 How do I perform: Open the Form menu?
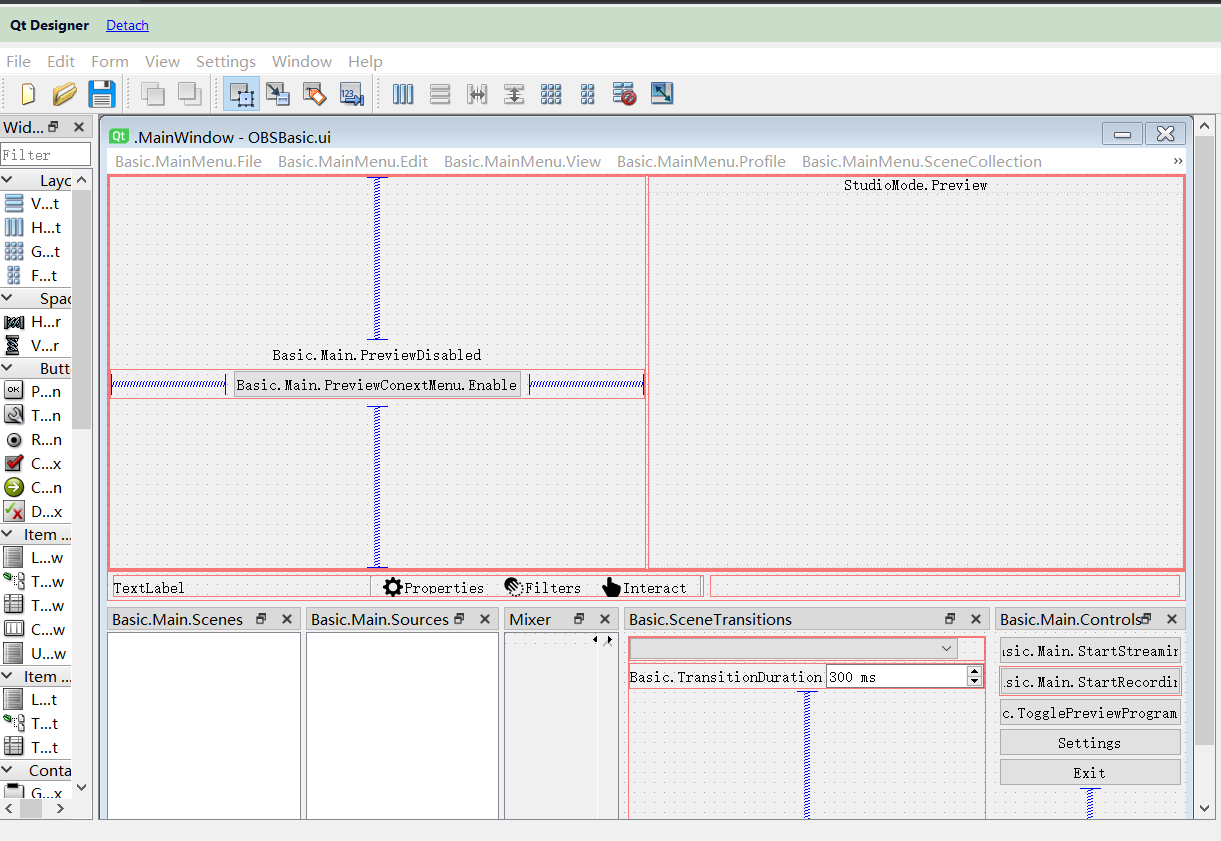(110, 61)
